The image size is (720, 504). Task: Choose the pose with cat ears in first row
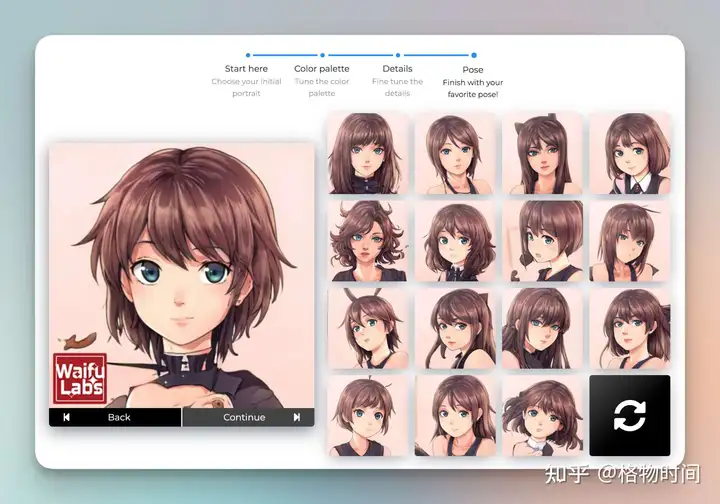(542, 153)
